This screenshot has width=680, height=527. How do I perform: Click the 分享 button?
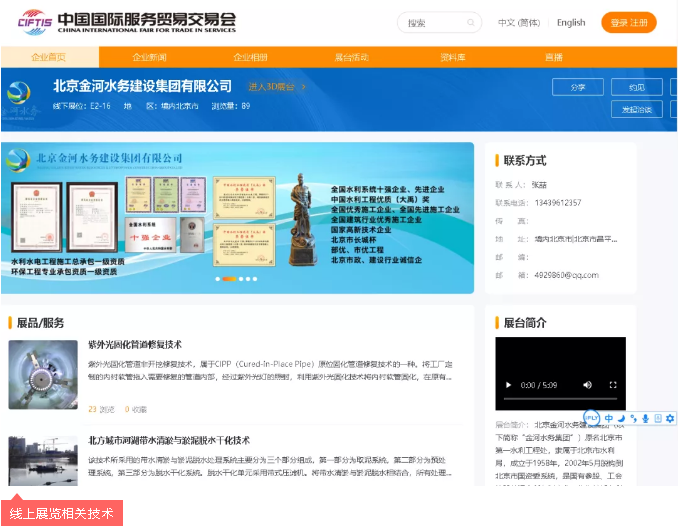tap(578, 87)
